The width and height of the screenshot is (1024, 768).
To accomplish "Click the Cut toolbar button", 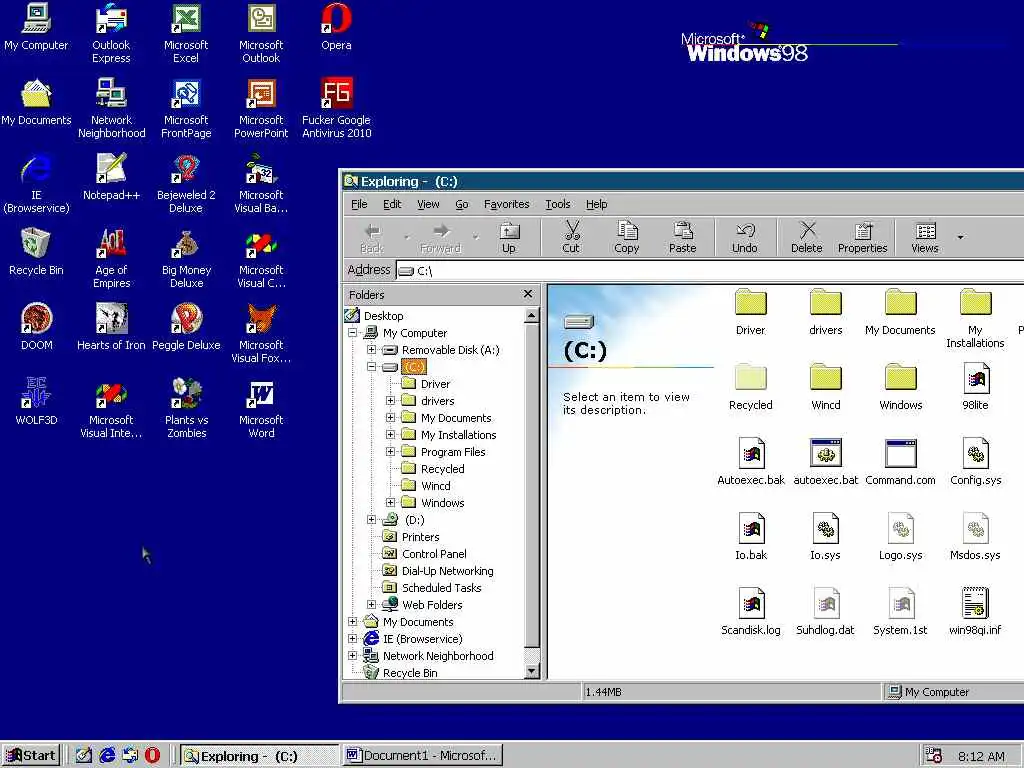I will pyautogui.click(x=571, y=237).
